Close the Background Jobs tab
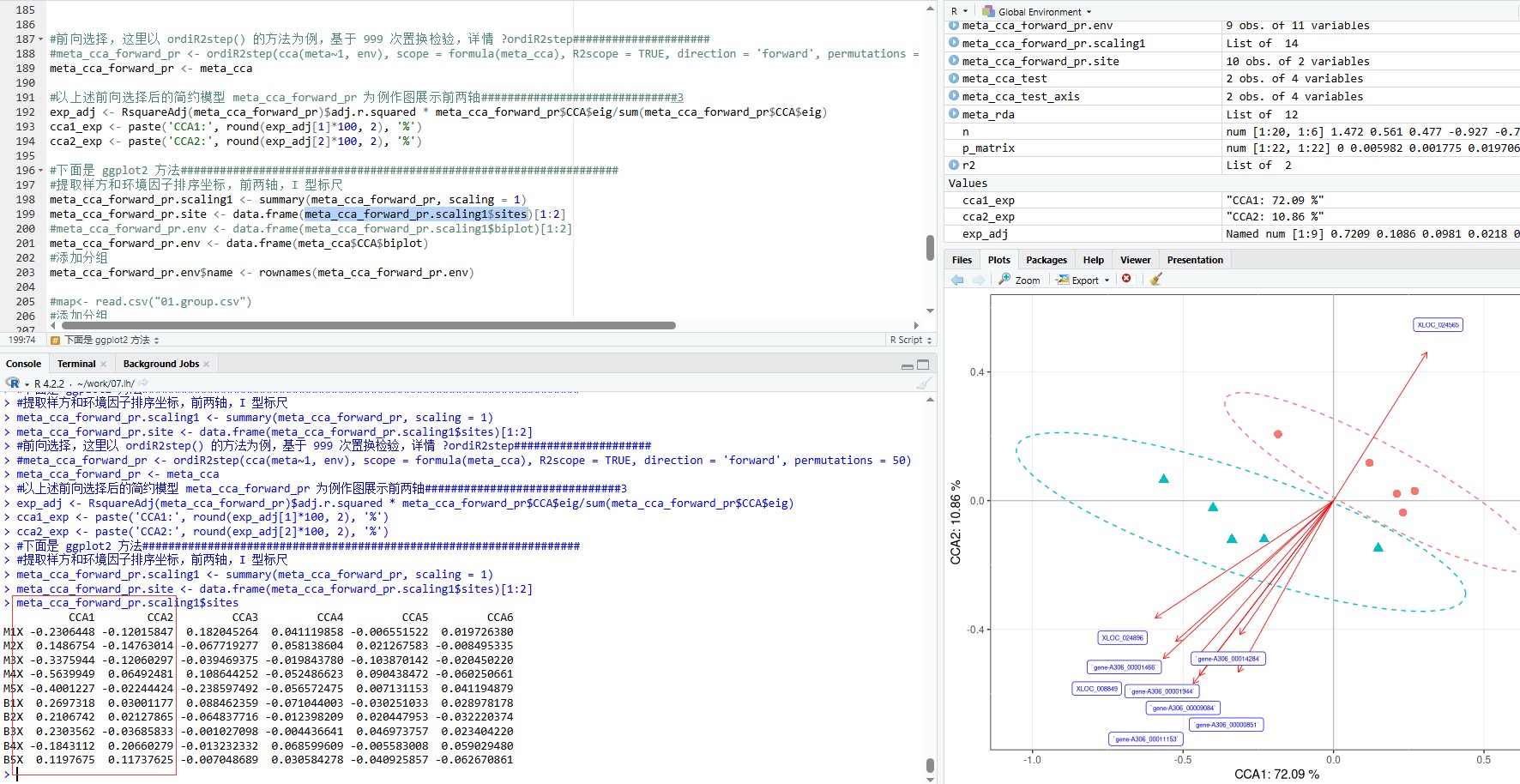The height and width of the screenshot is (784, 1520). click(x=207, y=365)
